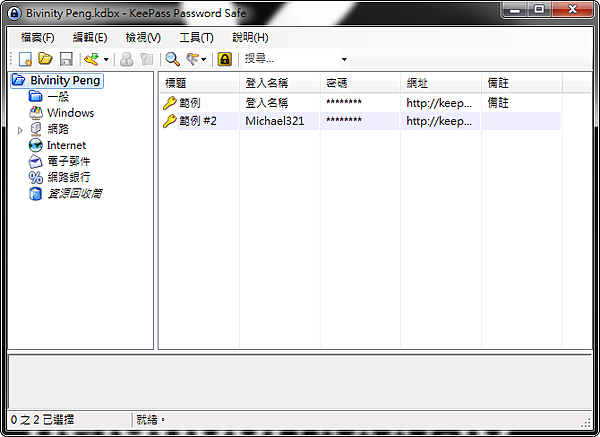Click the KeePass lock icon in title bar

[x=15, y=14]
